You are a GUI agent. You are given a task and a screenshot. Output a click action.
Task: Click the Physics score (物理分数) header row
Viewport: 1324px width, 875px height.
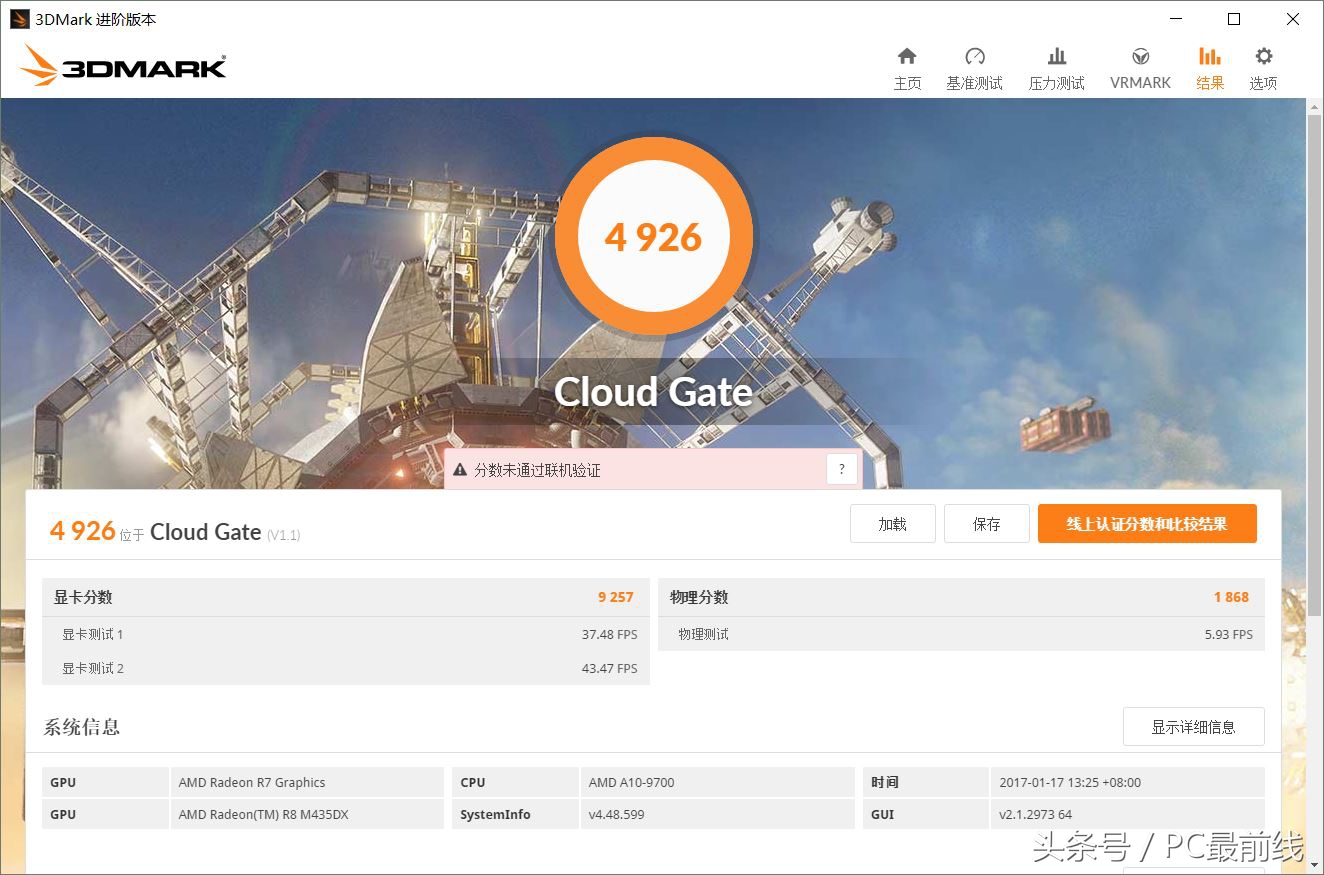click(x=960, y=597)
